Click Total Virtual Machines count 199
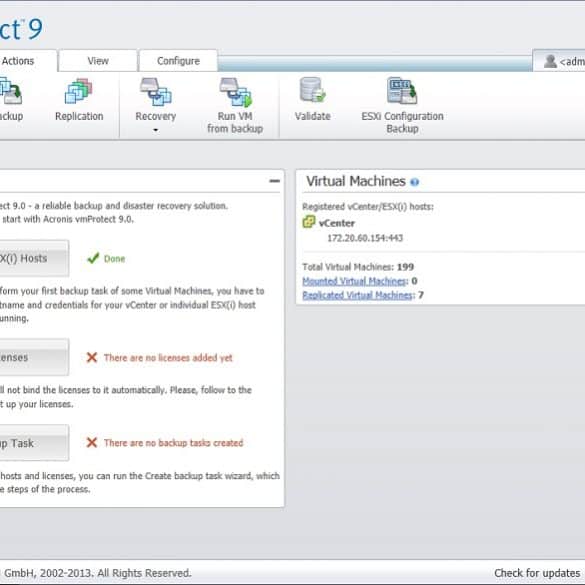The width and height of the screenshot is (585, 585). (405, 267)
